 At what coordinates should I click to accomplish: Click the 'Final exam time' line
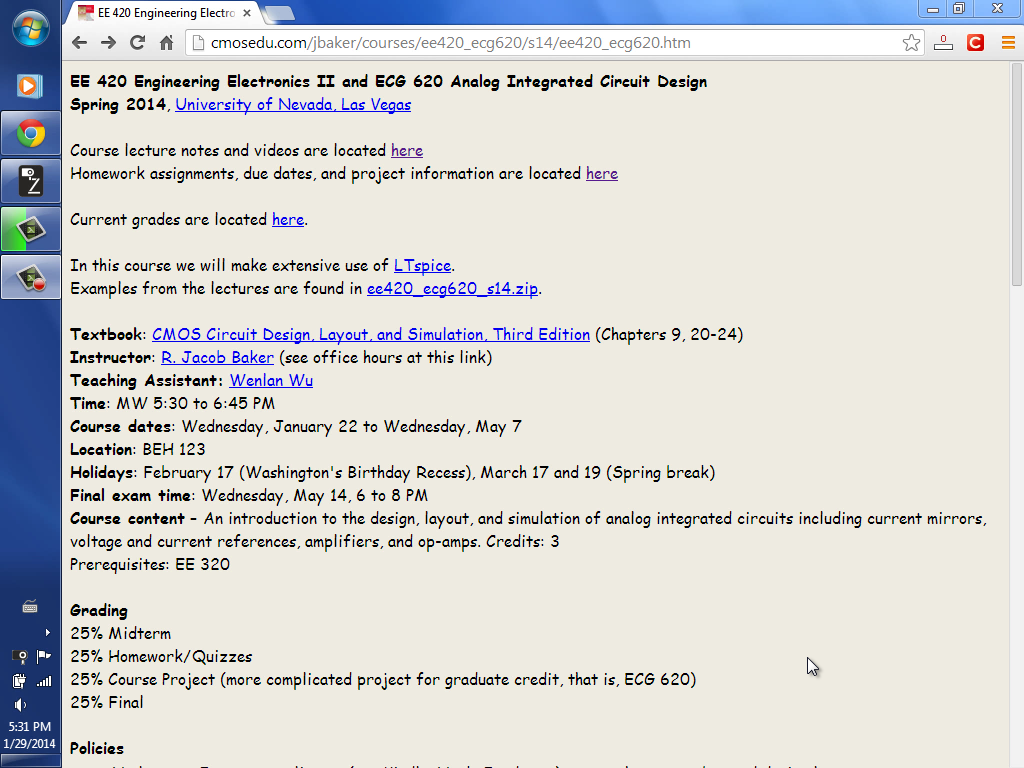tap(249, 496)
